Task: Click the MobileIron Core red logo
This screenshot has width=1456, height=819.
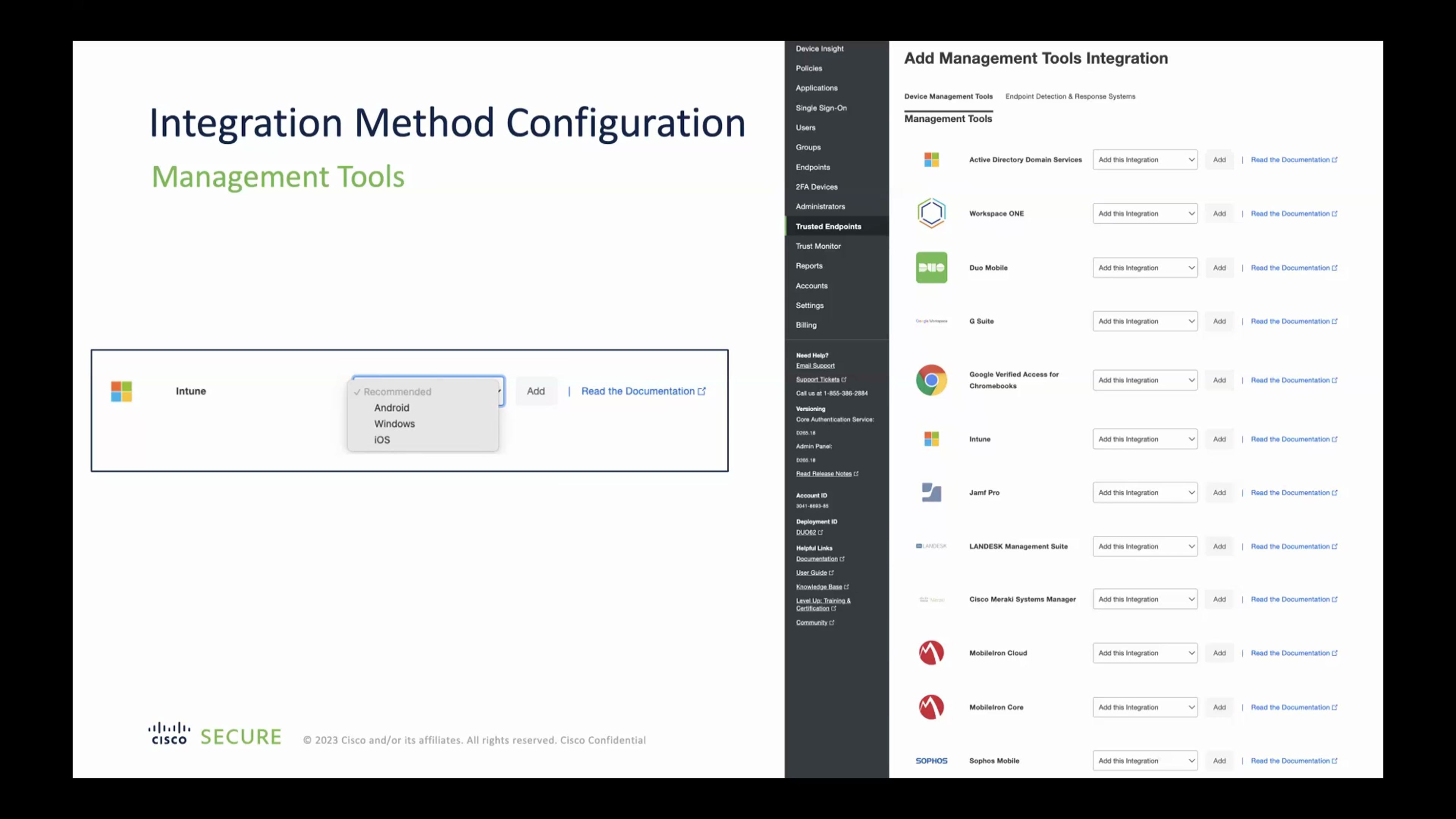Action: 931,707
